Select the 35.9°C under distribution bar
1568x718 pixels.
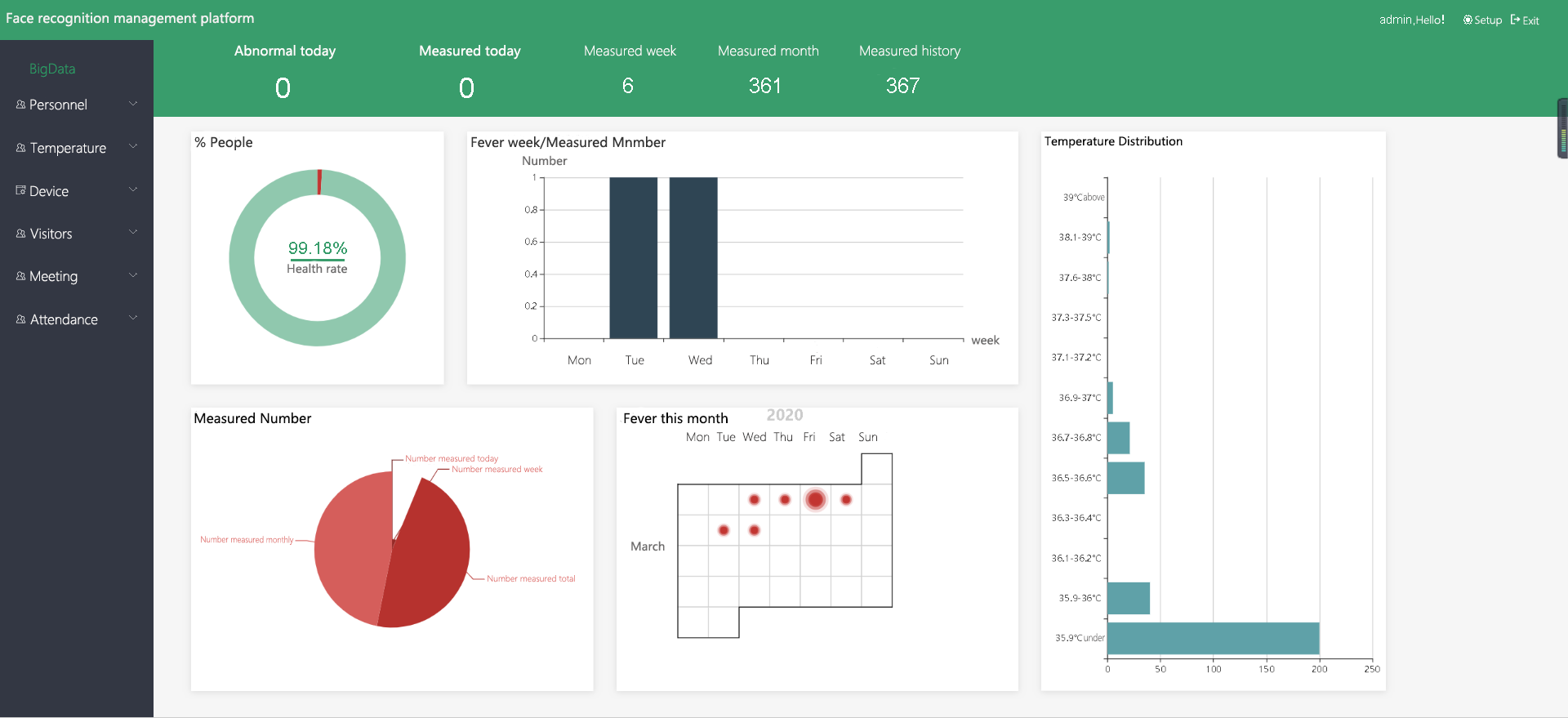1213,638
